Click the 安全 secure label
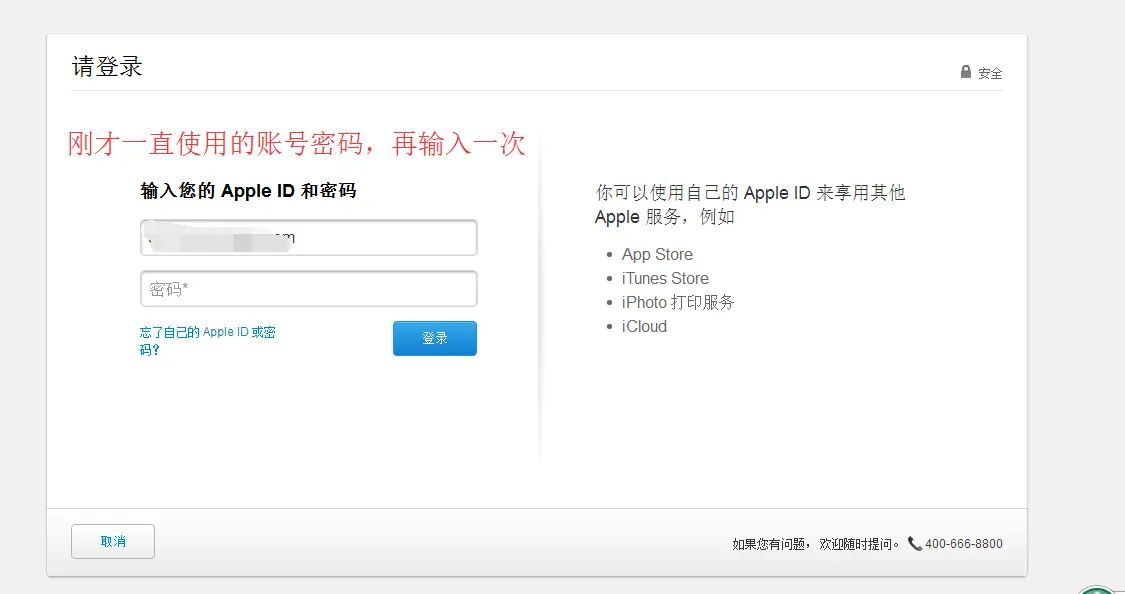This screenshot has height=594, width=1125. (x=990, y=73)
